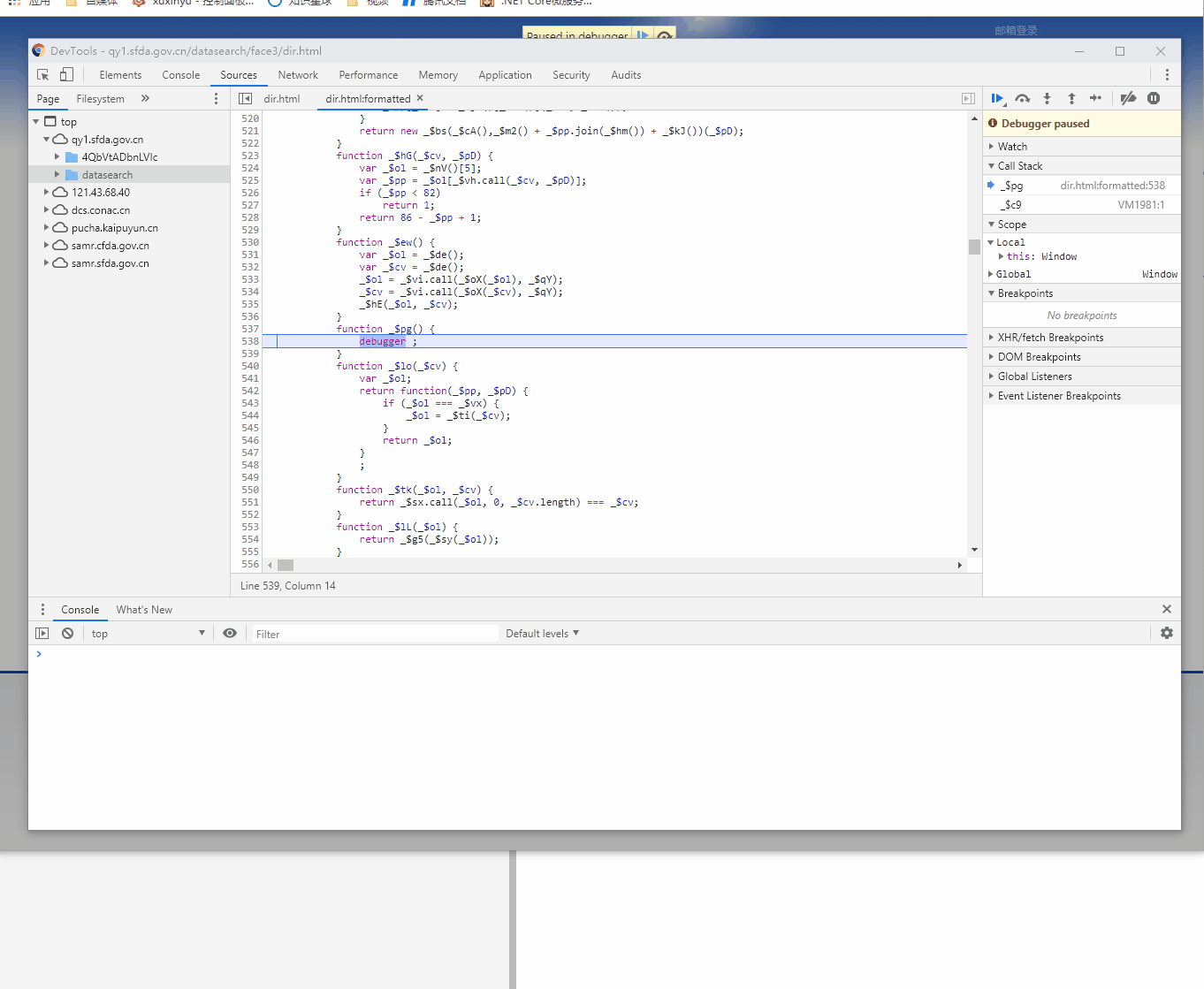1204x989 pixels.
Task: Open the Elements panel tab
Action: 120,75
